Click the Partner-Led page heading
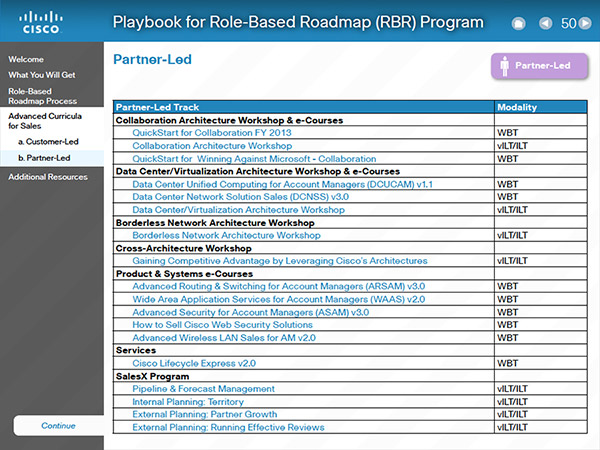The image size is (600, 450). (x=152, y=59)
